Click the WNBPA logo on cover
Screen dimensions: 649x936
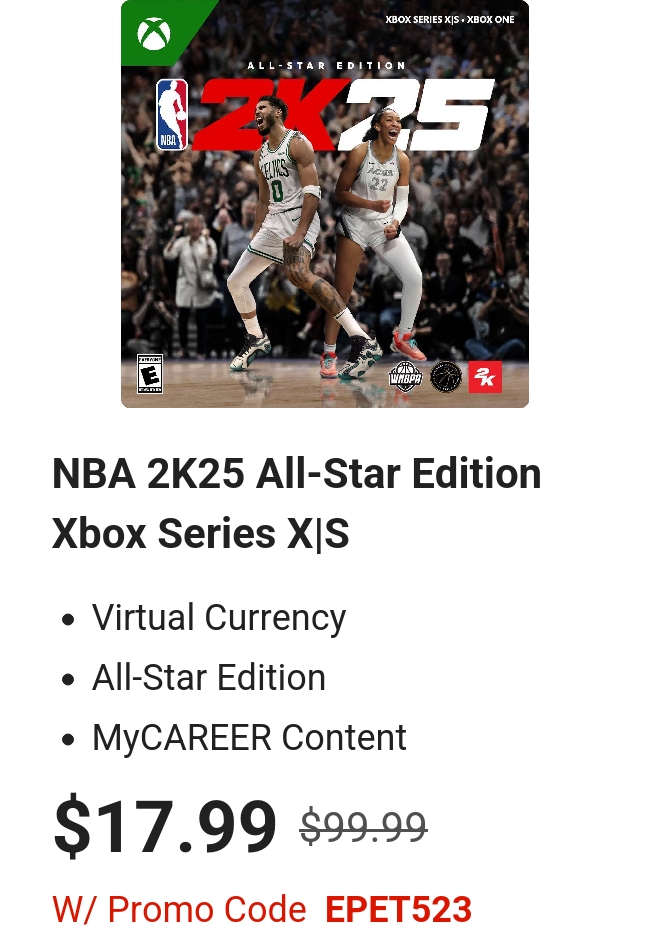click(x=405, y=377)
